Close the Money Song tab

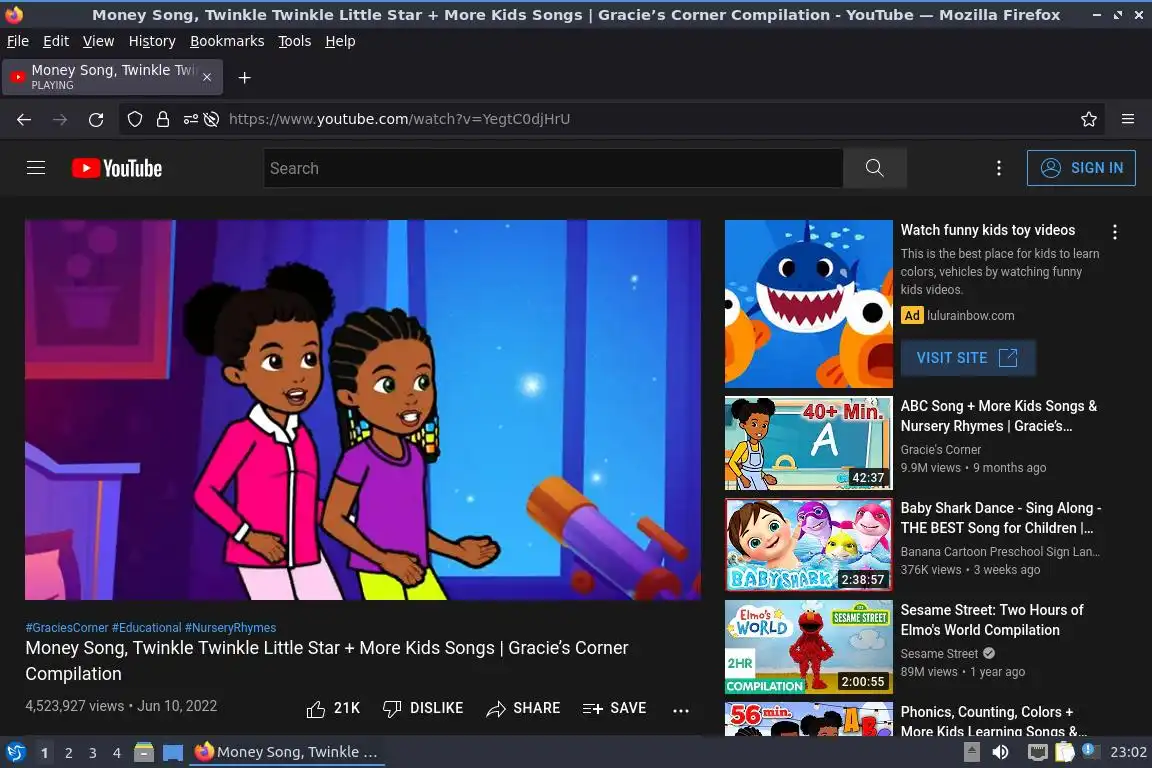point(207,77)
